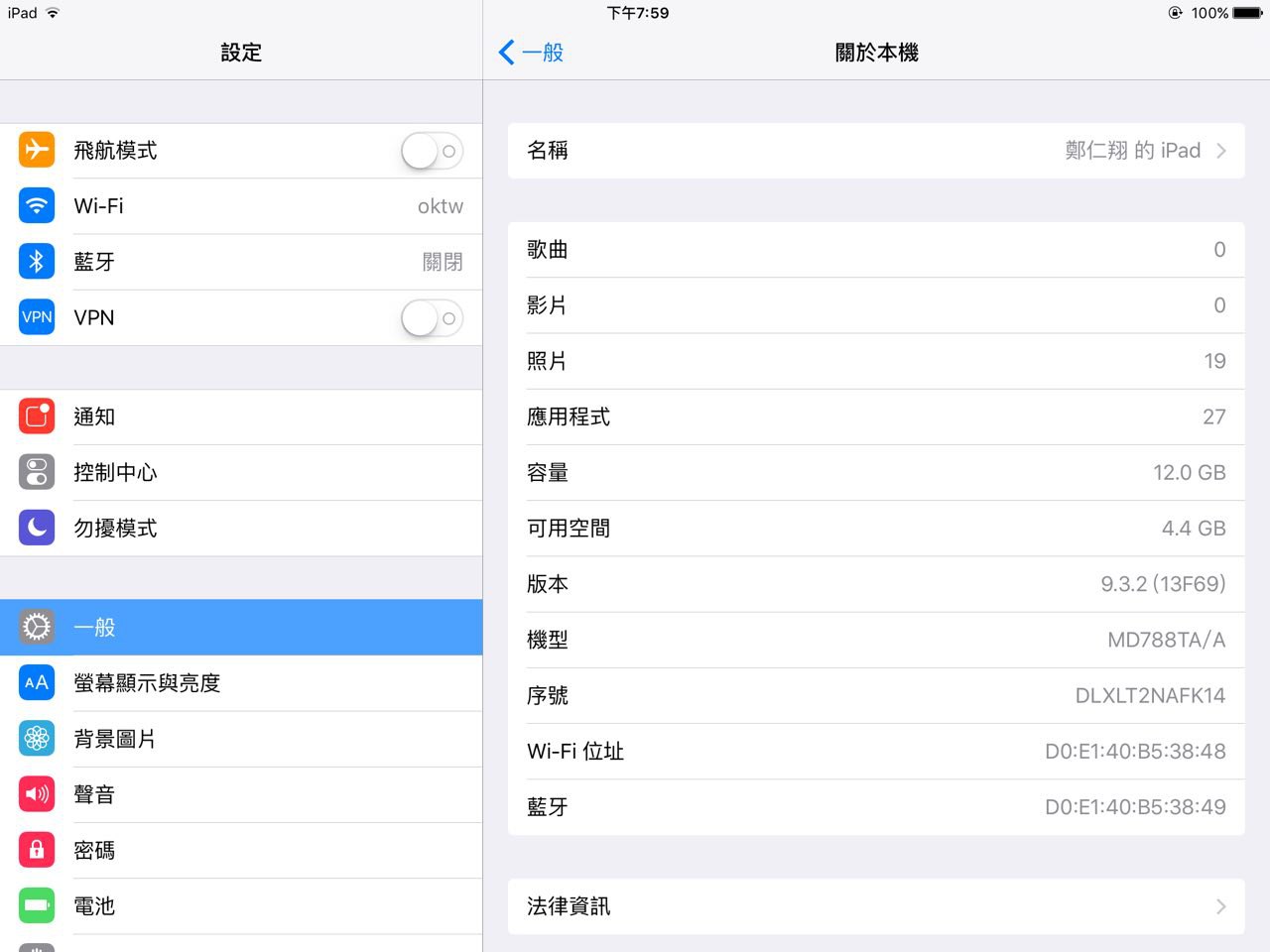The image size is (1270, 952).
Task: Enable the 飛航模式 airplane mode switch
Action: pyautogui.click(x=432, y=151)
